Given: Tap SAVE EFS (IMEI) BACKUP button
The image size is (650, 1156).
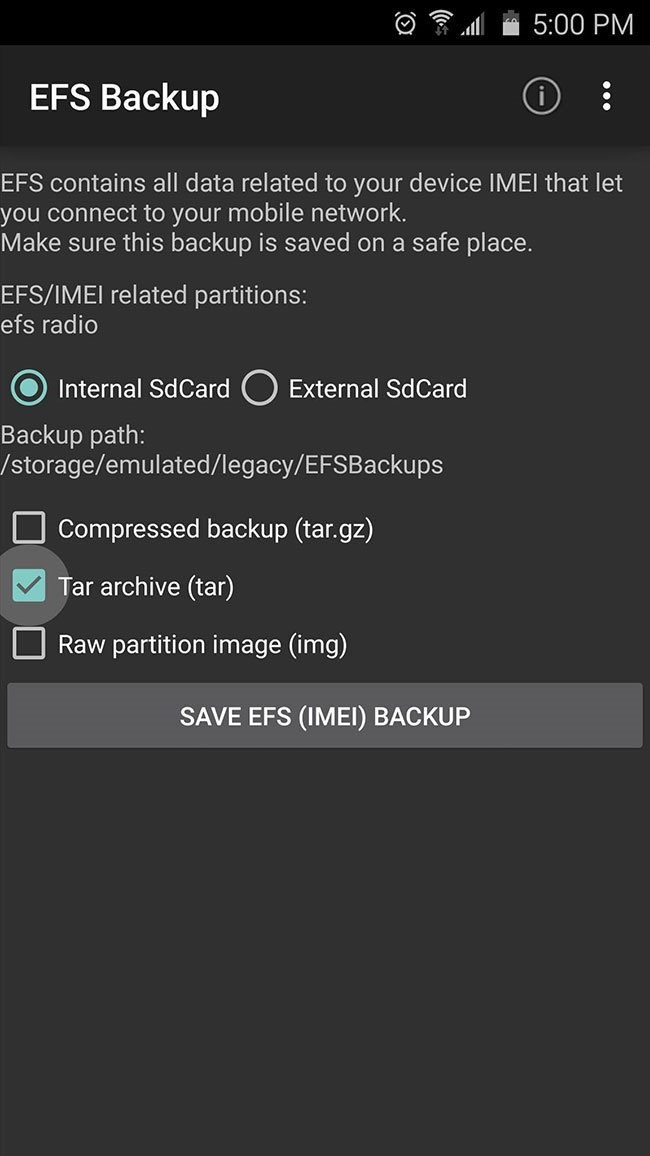Looking at the screenshot, I should click(x=325, y=716).
